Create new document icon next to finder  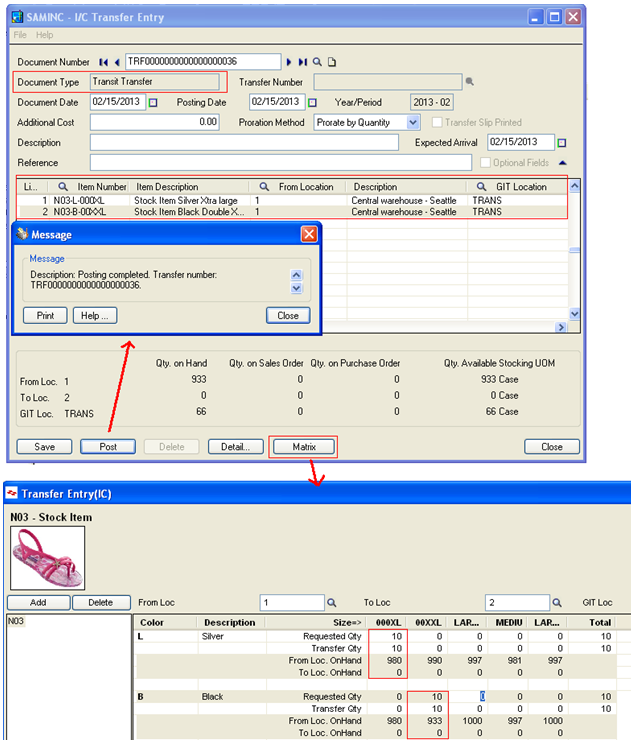332,62
